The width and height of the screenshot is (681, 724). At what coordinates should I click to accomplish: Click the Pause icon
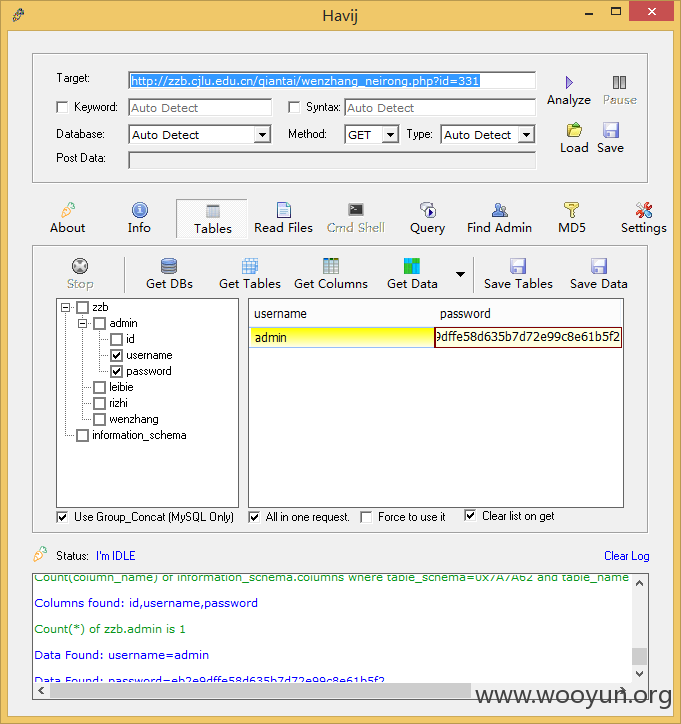click(619, 83)
